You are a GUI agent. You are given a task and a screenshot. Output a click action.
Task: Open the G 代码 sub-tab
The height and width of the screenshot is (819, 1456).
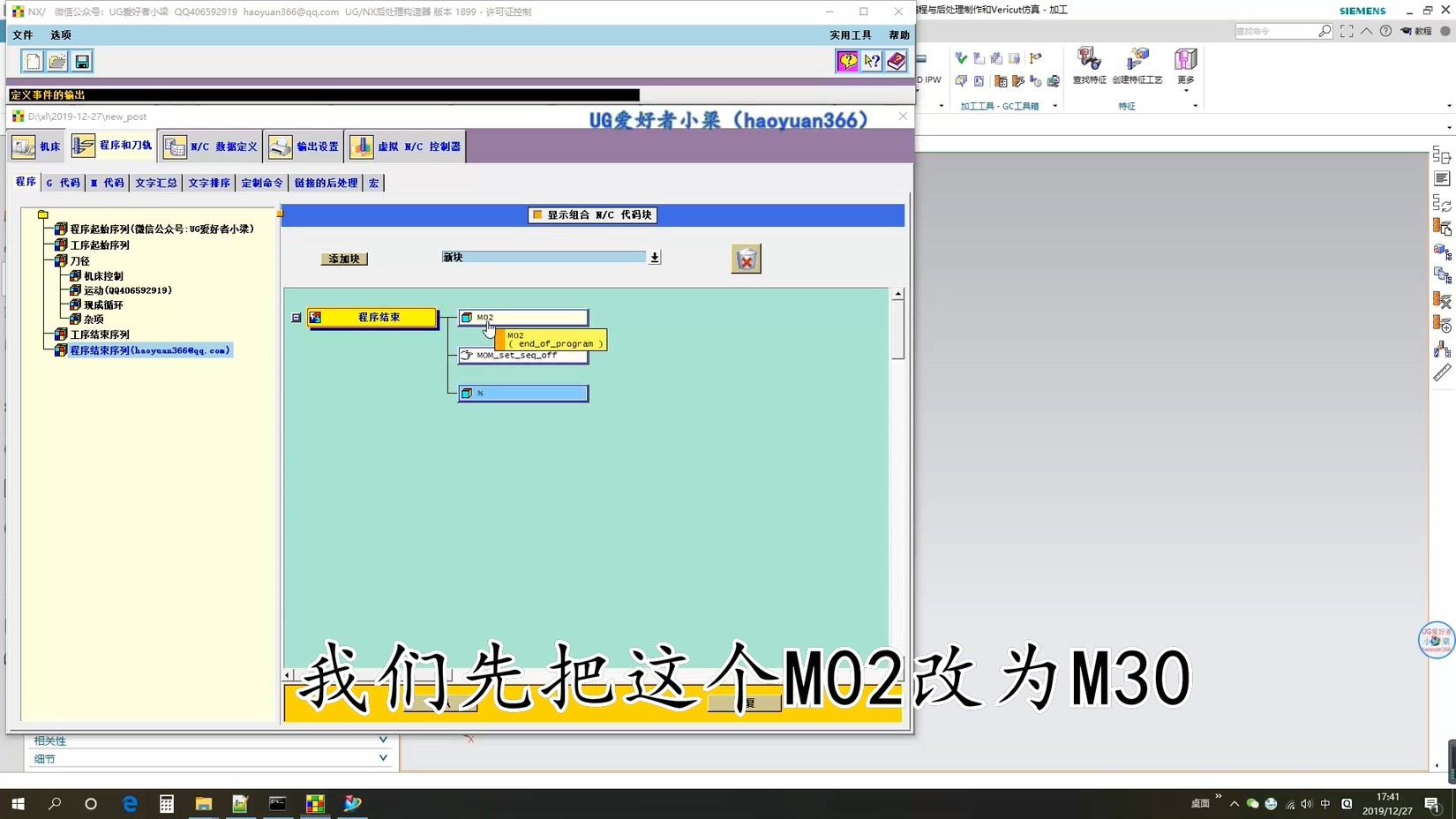coord(63,183)
